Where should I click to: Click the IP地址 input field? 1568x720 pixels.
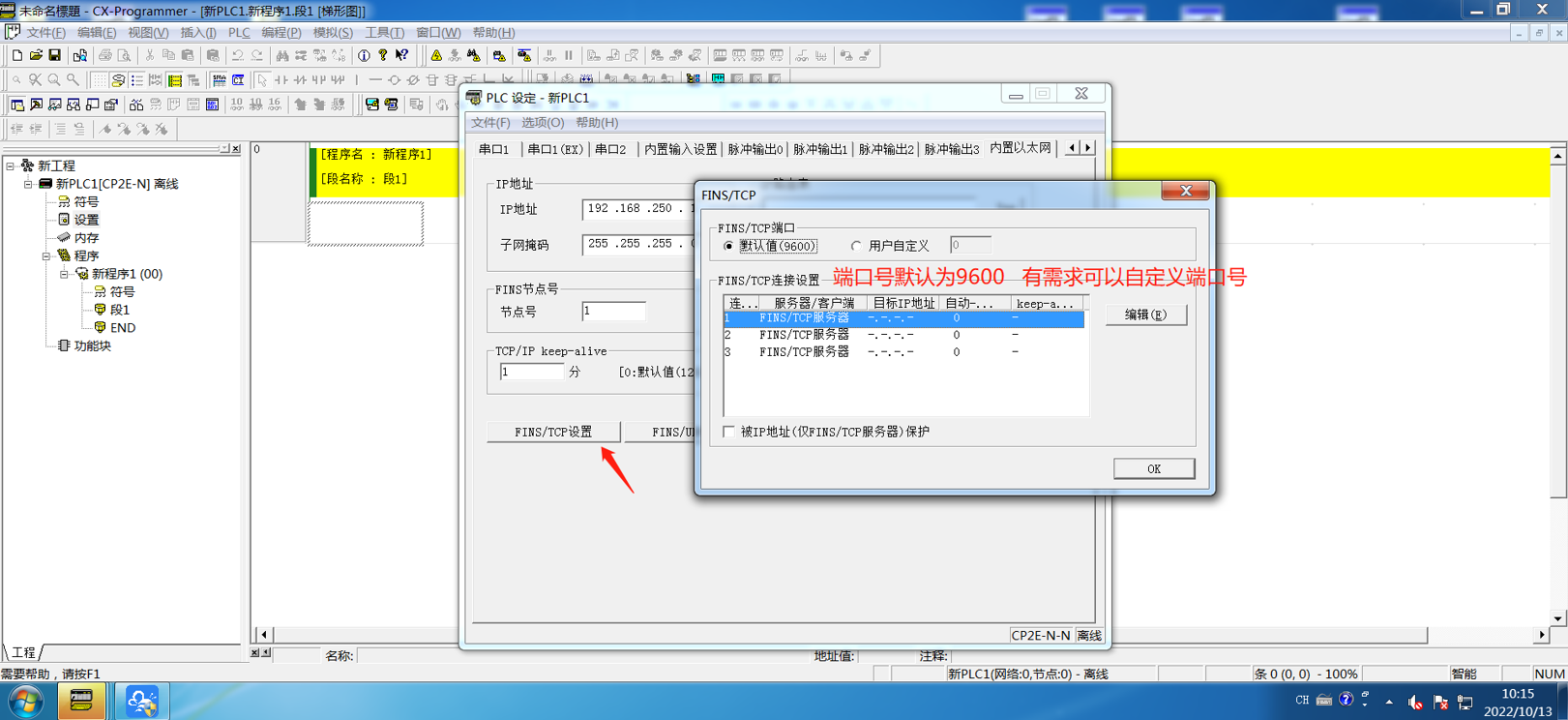(x=638, y=209)
